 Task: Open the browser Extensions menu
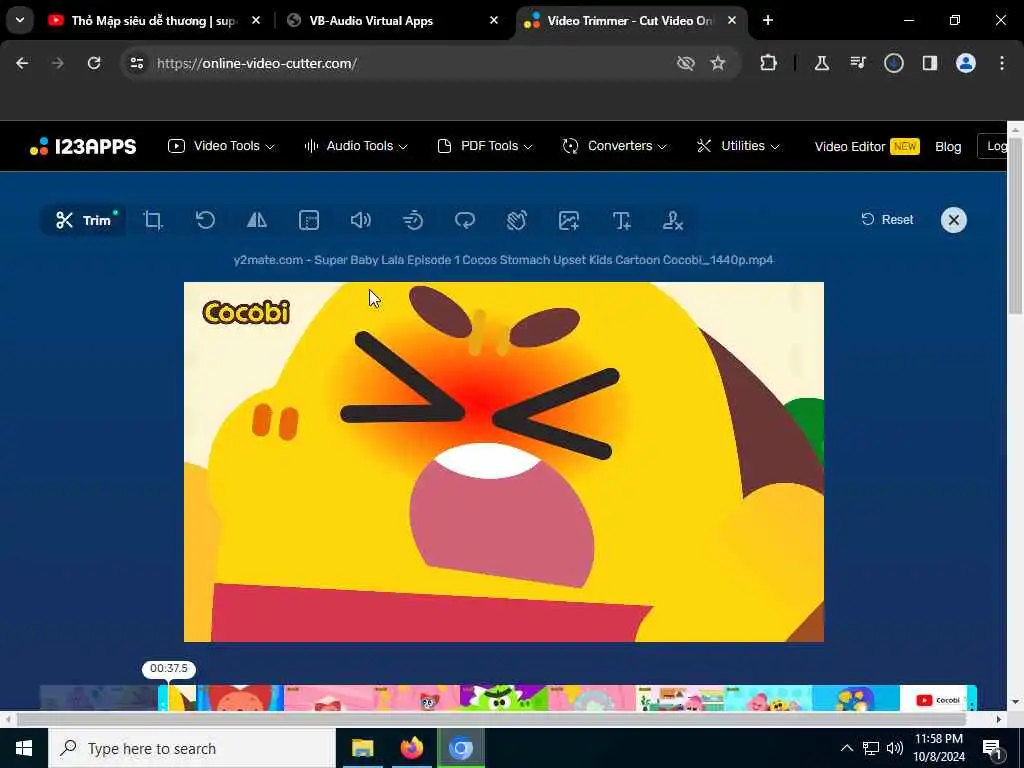pos(769,63)
